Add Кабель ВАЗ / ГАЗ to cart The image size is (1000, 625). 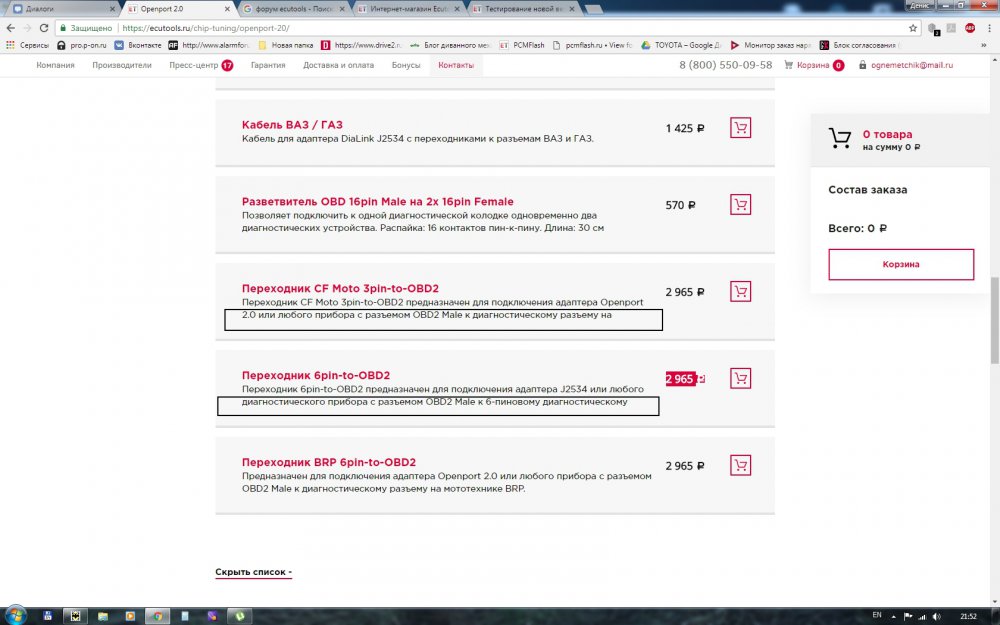click(740, 128)
